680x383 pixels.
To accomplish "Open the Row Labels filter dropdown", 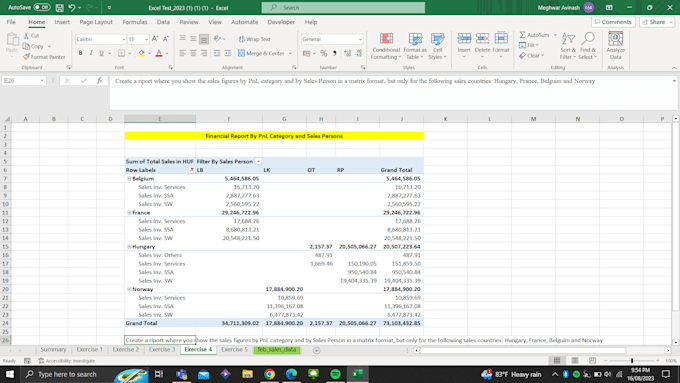I will [x=191, y=170].
